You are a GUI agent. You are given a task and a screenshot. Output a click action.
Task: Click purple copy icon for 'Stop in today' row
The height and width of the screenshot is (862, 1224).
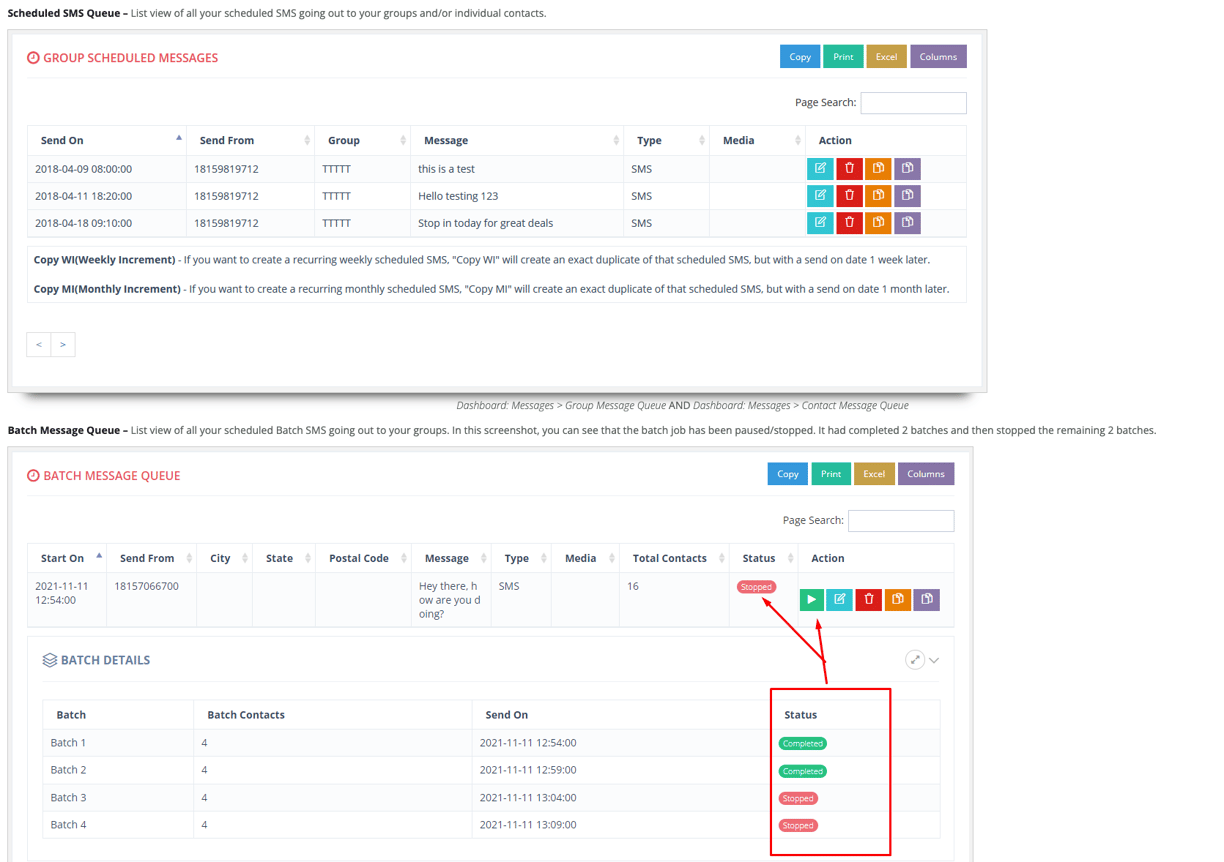907,222
